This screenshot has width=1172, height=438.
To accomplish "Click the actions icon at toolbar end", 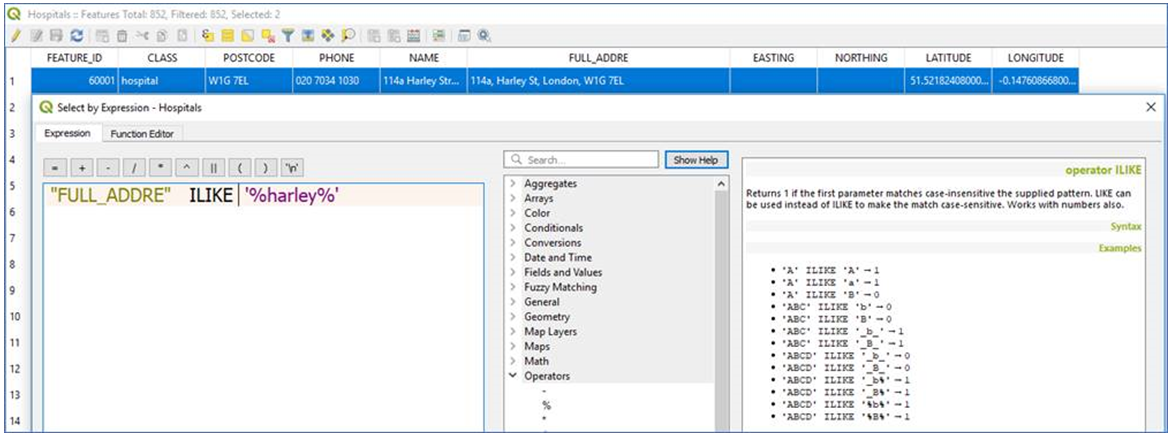I will pyautogui.click(x=483, y=35).
